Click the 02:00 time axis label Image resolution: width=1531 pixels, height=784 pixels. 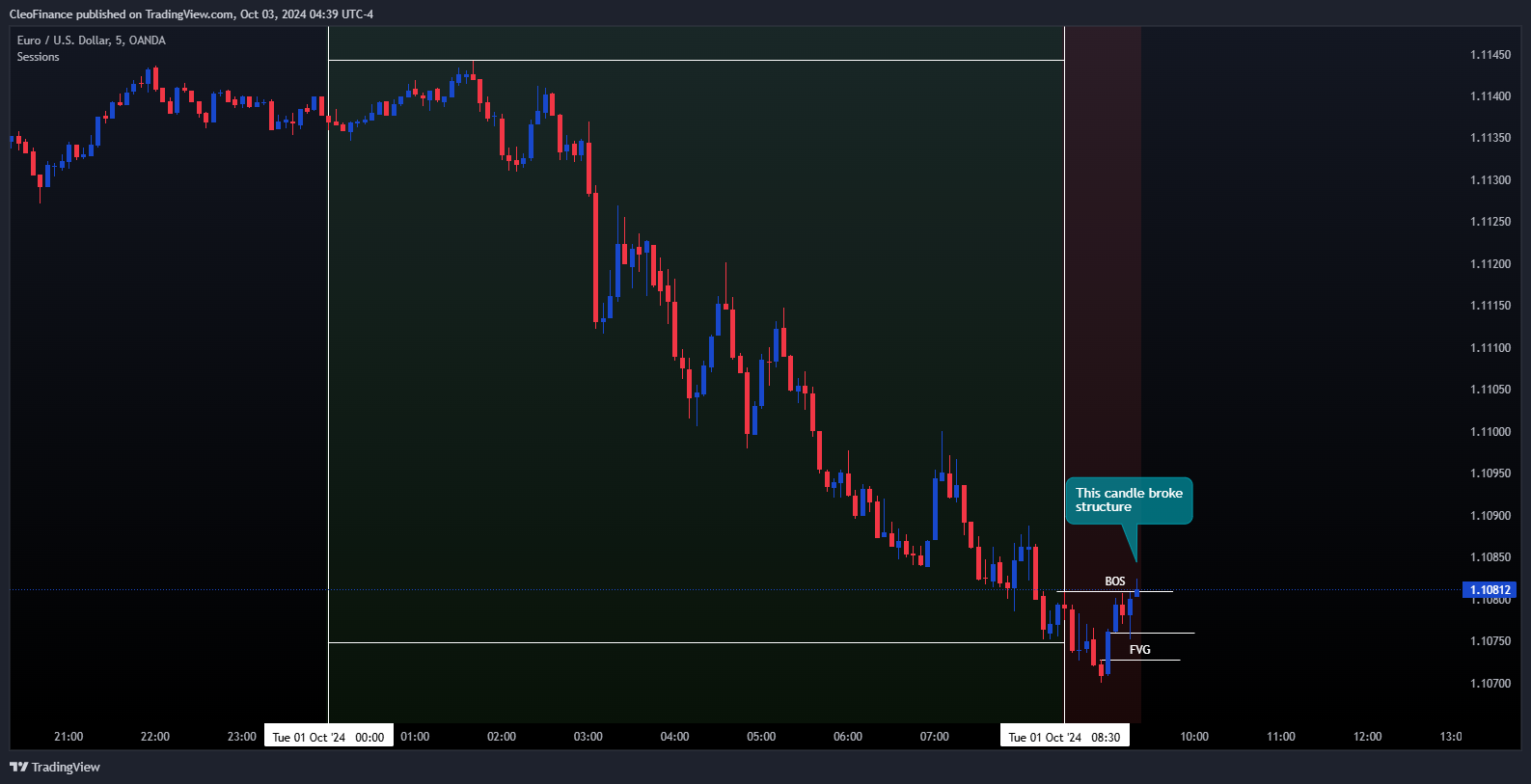(502, 737)
